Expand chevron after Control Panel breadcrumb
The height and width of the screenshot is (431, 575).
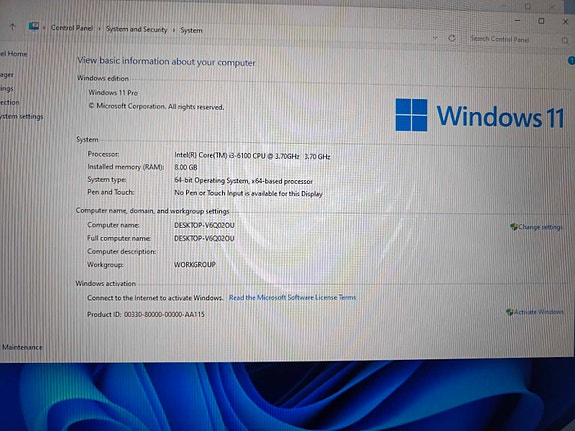99,29
